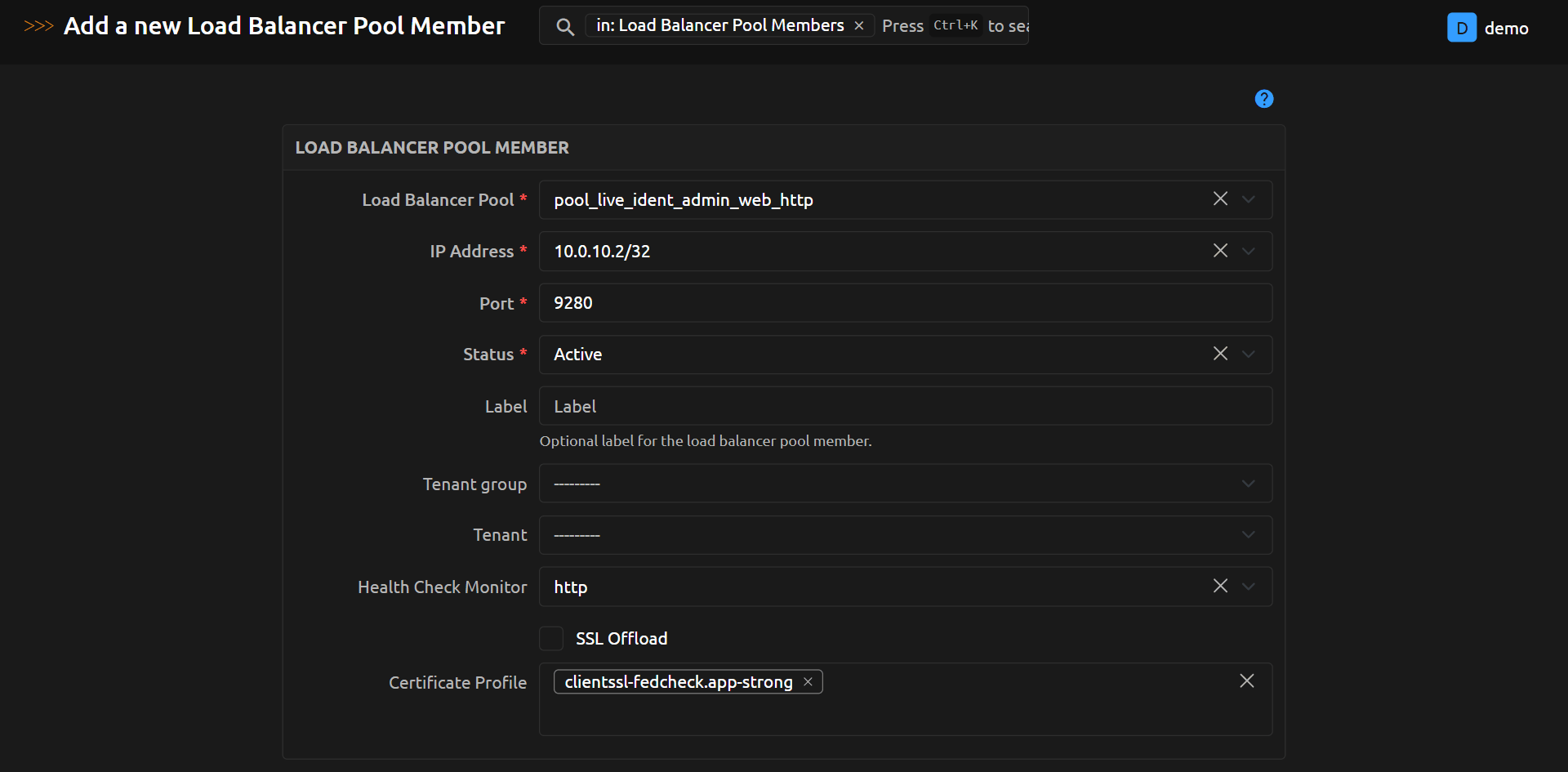Clear the Status field selection

pyautogui.click(x=1220, y=354)
